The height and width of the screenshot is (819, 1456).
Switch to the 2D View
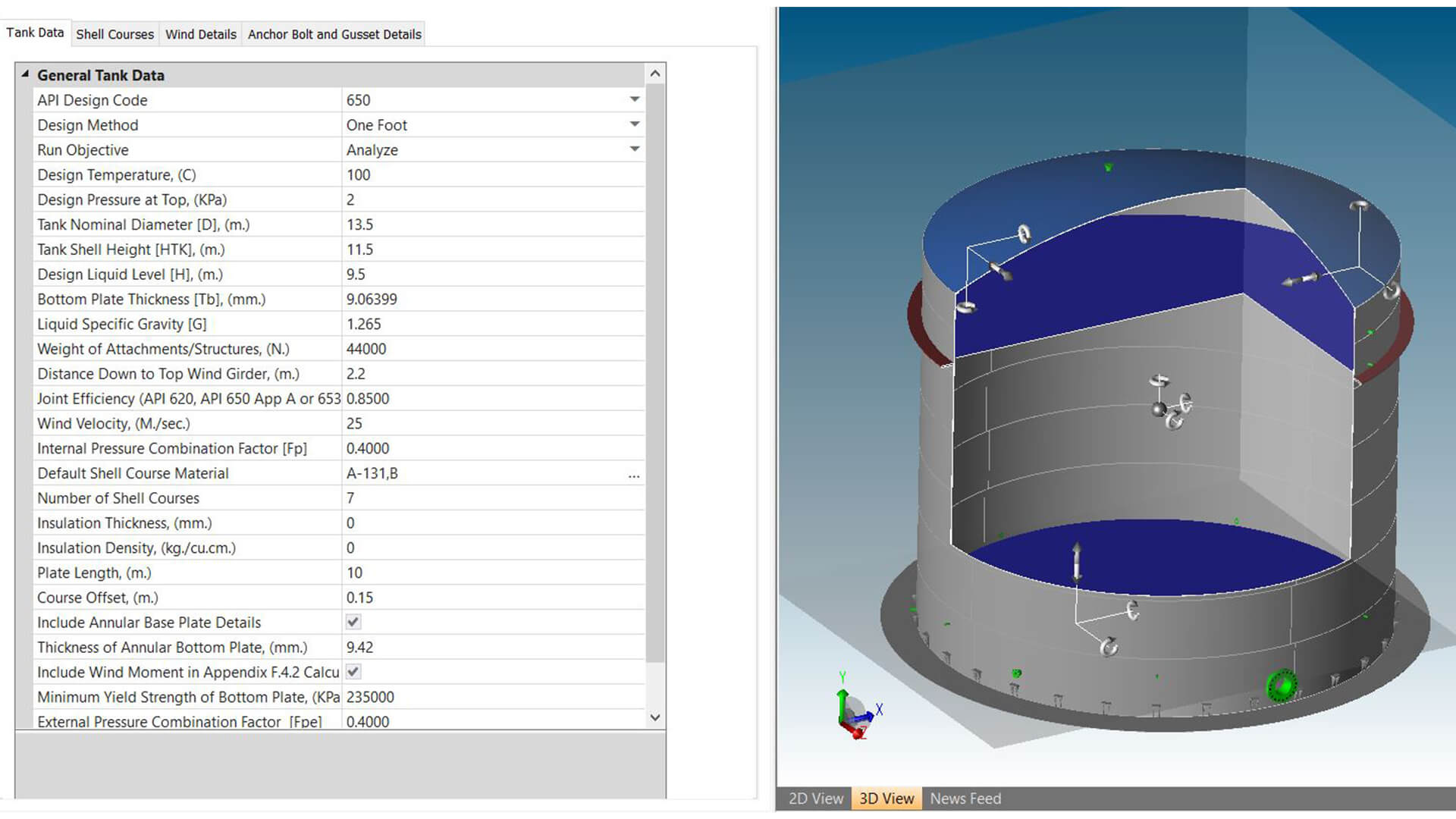815,799
